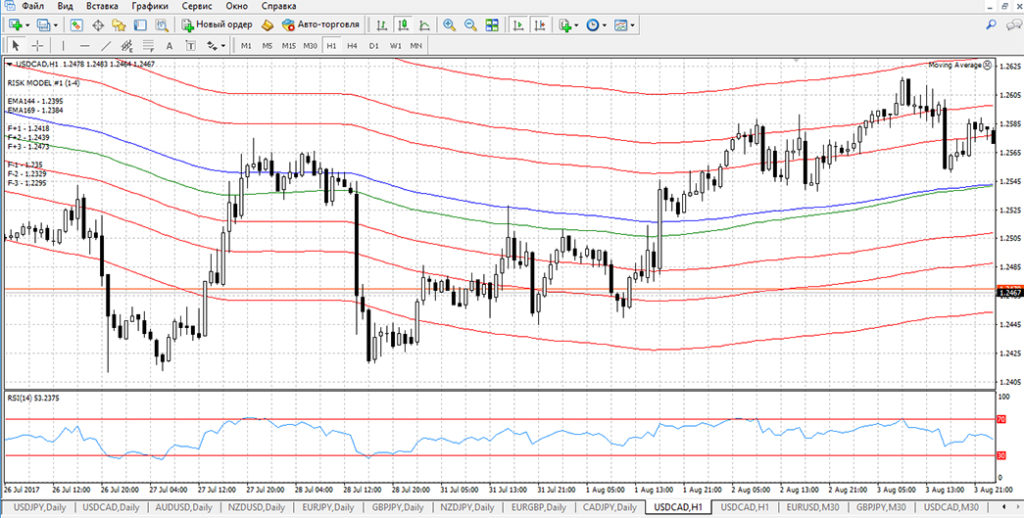Viewport: 1024px width, 518px height.
Task: Switch to the USDJPY,Daily chart tab
Action: coord(40,508)
